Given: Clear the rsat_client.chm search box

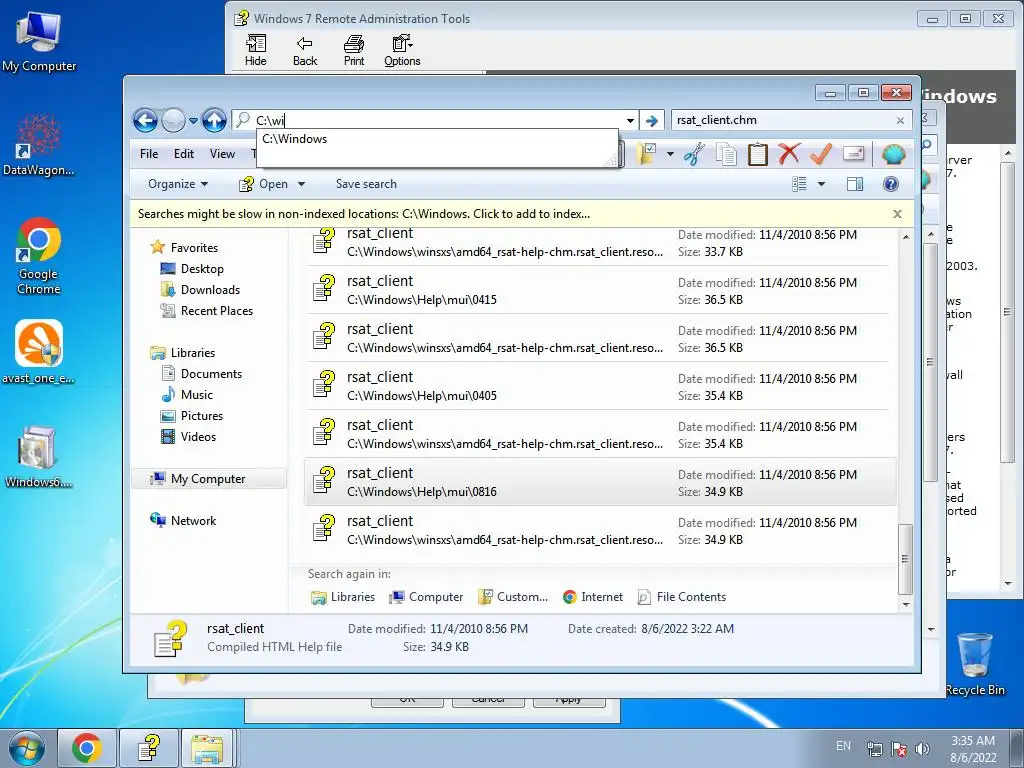Looking at the screenshot, I should (901, 121).
